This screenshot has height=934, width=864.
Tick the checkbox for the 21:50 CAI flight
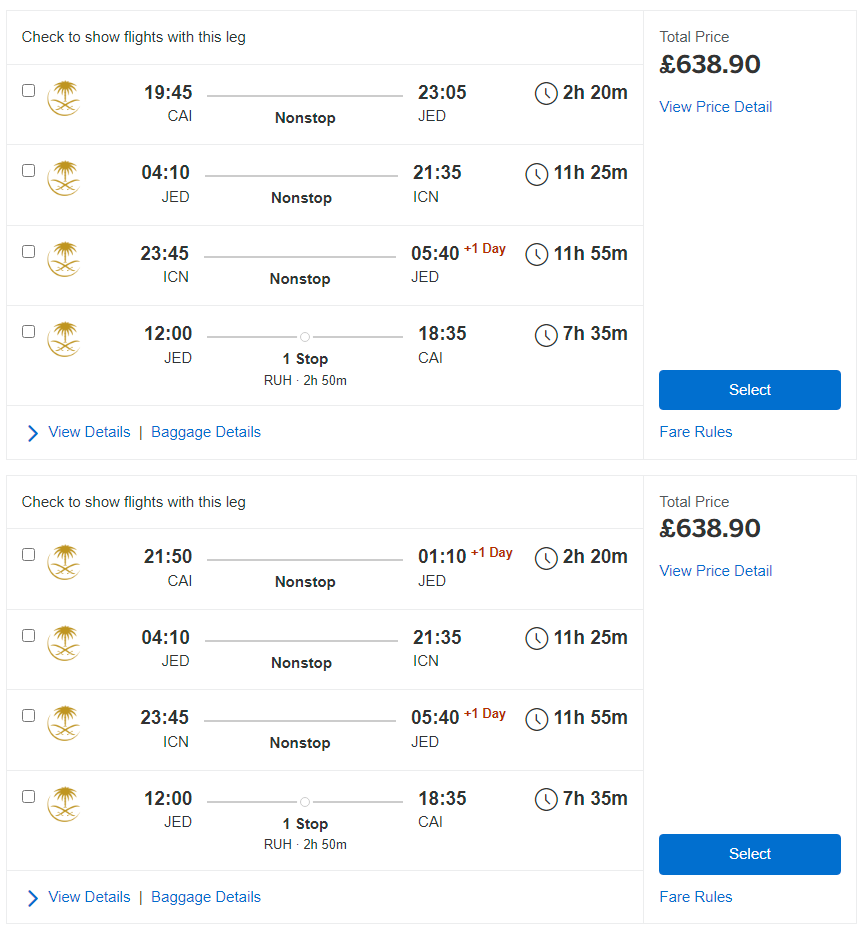[29, 555]
